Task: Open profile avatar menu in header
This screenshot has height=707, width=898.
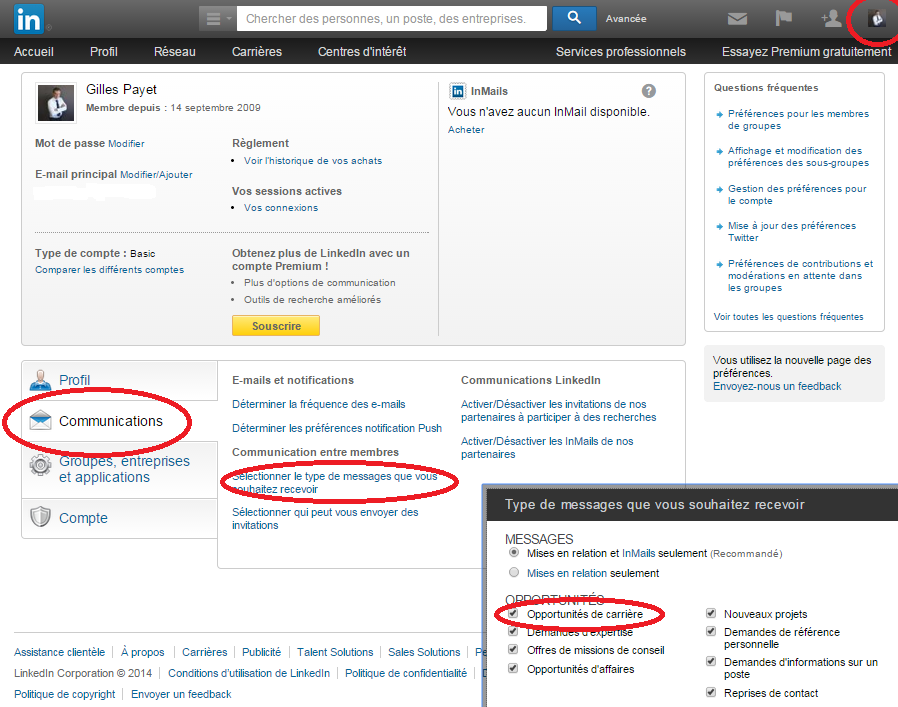Action: pyautogui.click(x=876, y=19)
